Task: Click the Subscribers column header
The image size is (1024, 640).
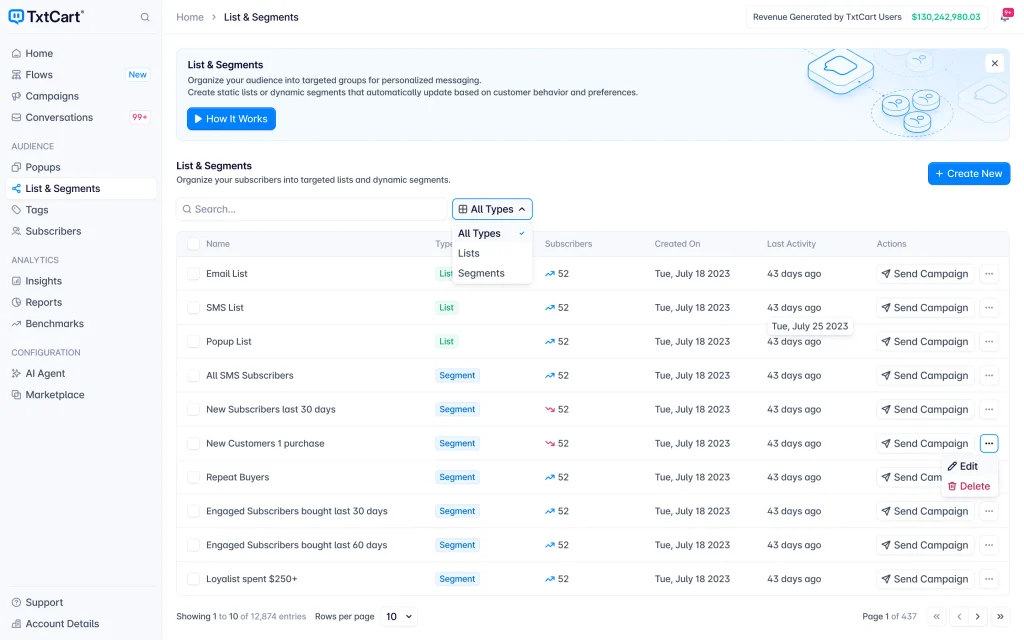Action: (568, 244)
